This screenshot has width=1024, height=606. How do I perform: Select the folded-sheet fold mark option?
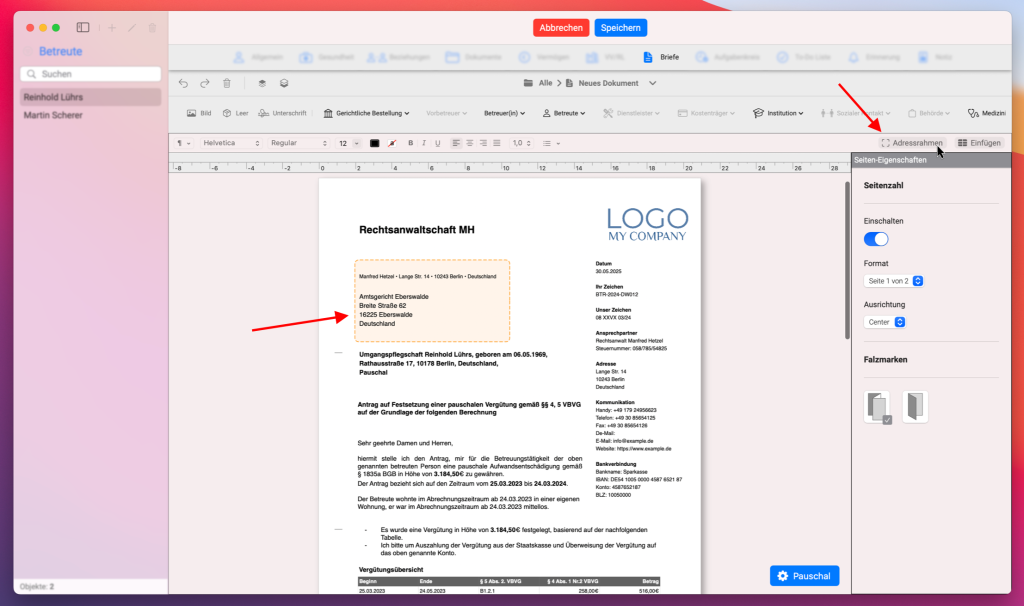(x=915, y=407)
